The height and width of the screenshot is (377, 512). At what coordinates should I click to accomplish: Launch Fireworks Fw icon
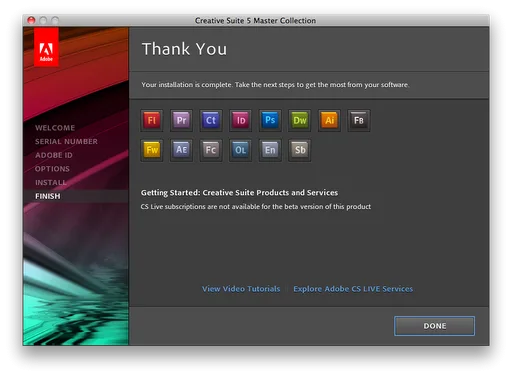coord(152,150)
